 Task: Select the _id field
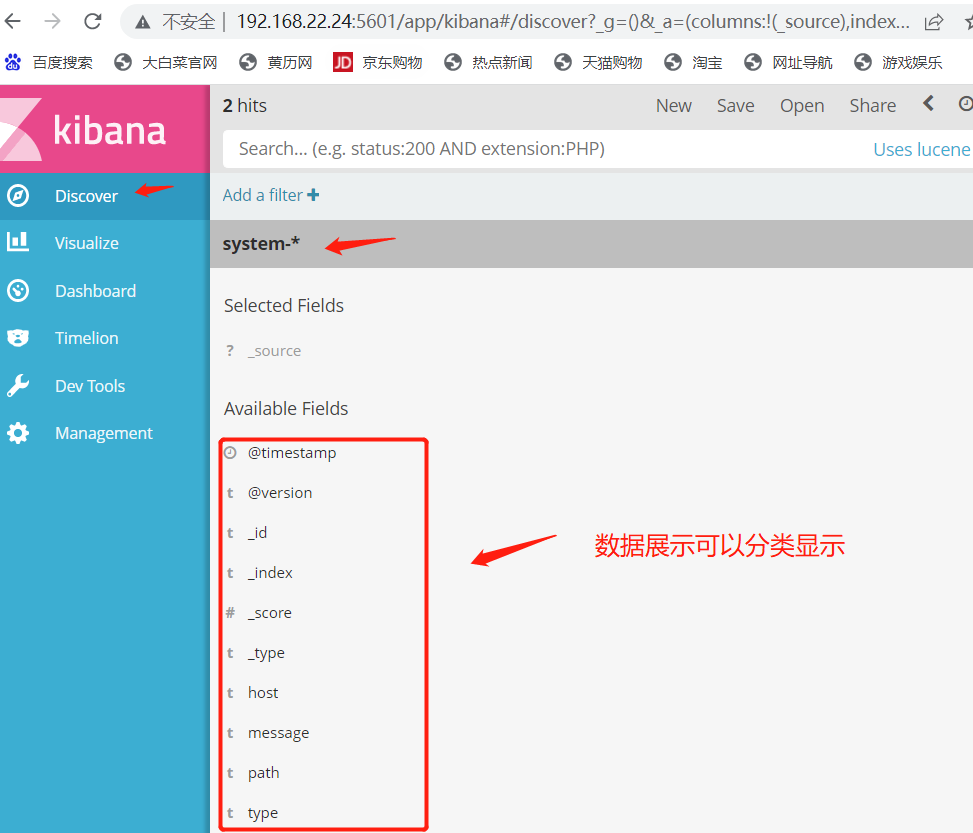[257, 533]
